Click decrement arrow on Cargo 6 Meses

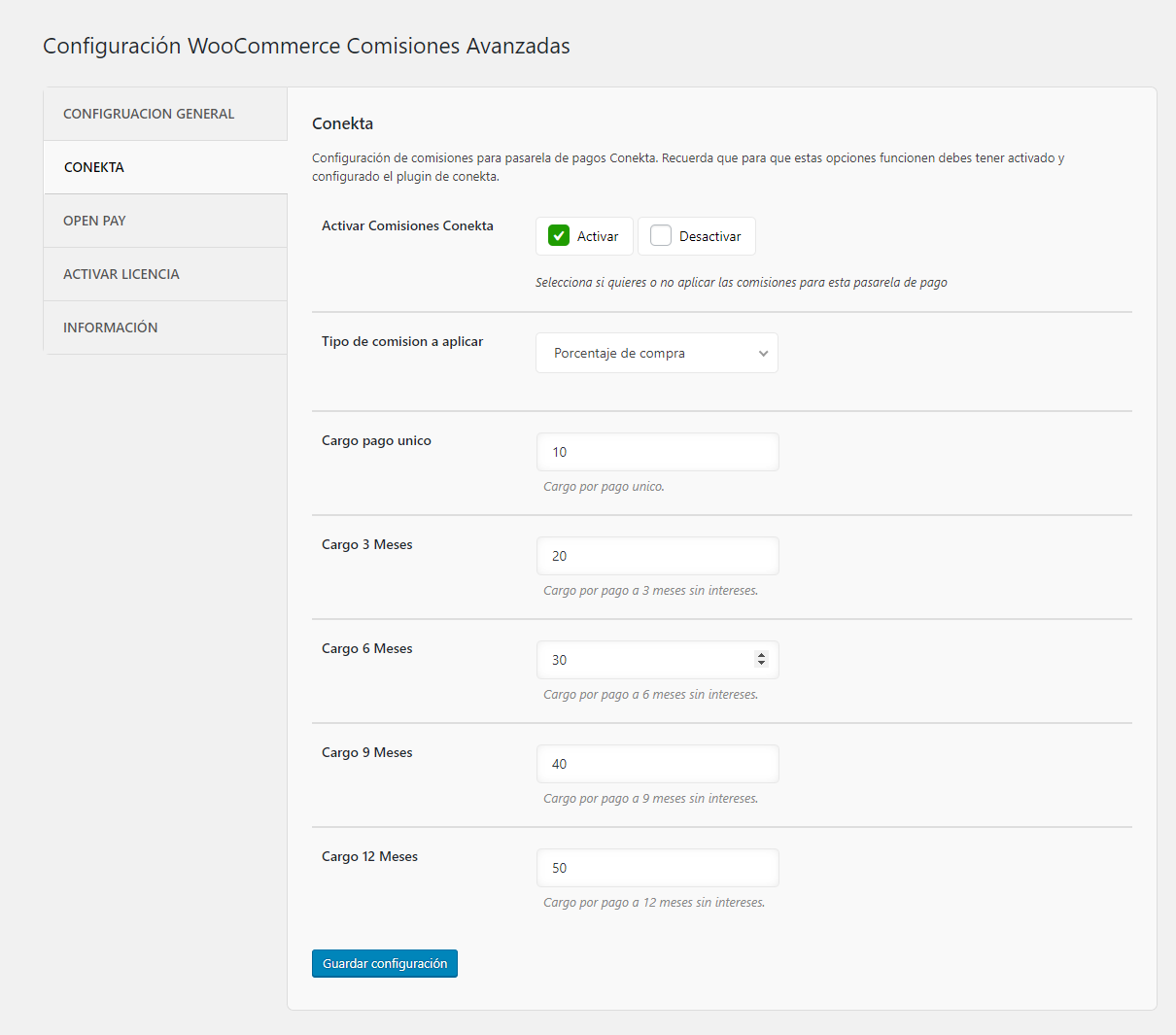pos(761,665)
